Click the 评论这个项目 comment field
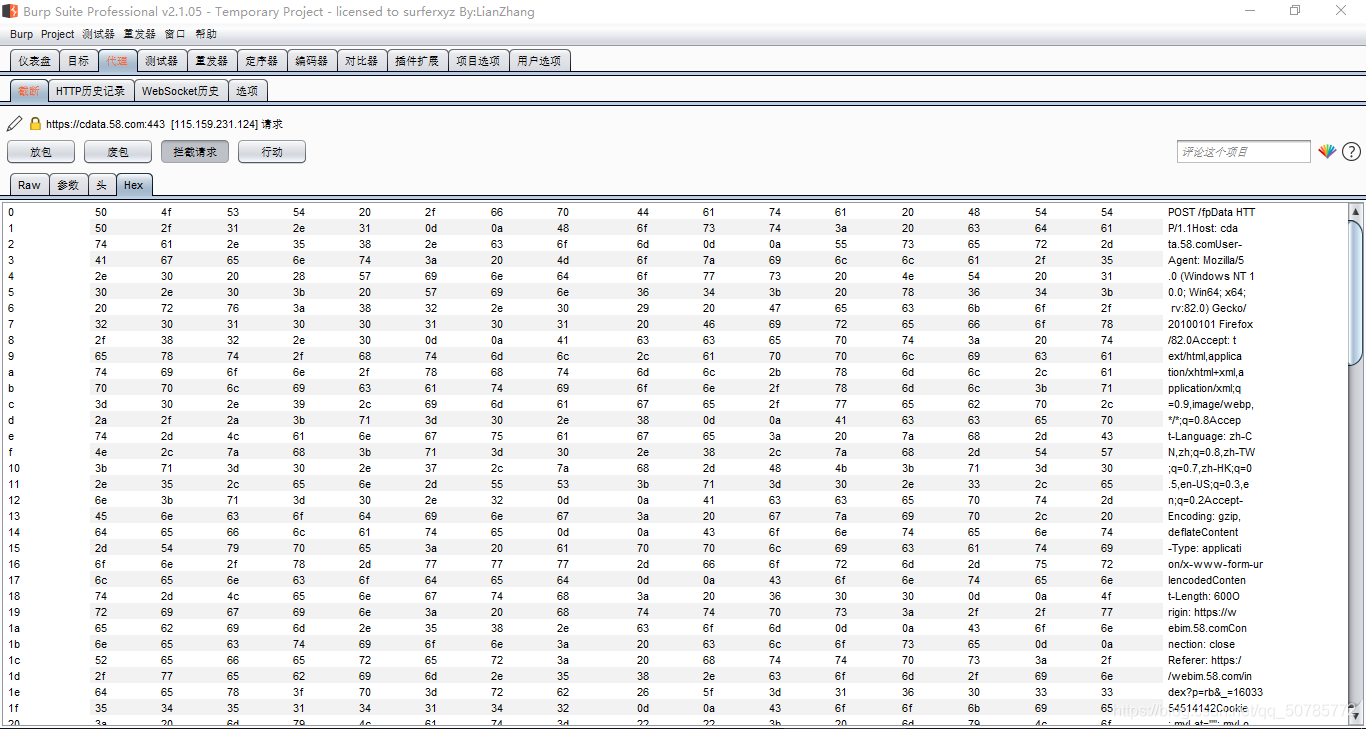 coord(1243,152)
